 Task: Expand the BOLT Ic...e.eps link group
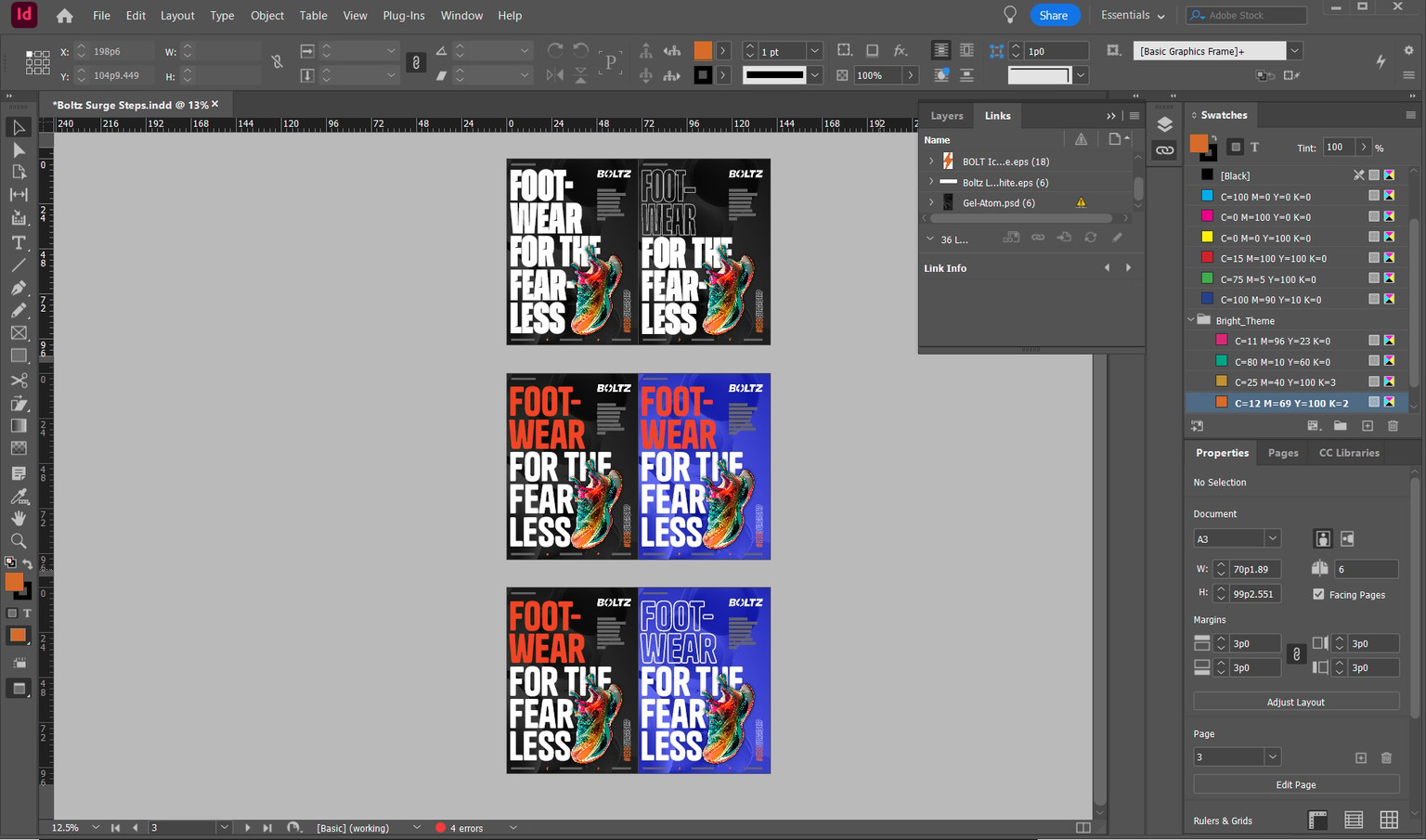pos(931,162)
